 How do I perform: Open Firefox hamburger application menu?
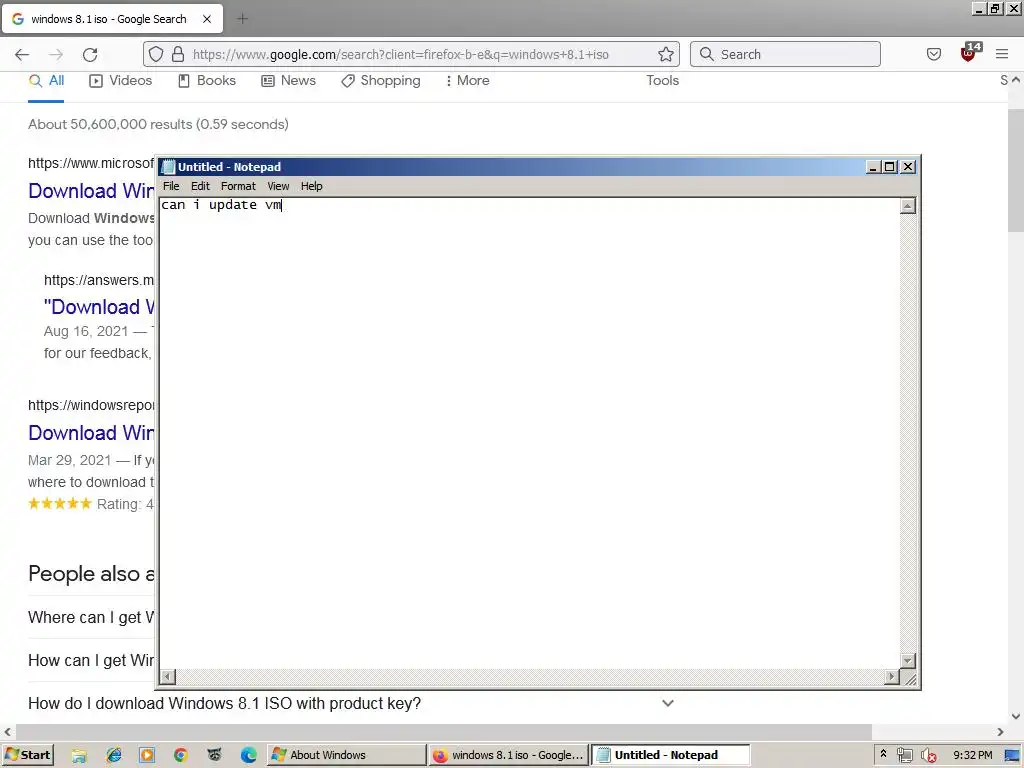pos(1002,54)
